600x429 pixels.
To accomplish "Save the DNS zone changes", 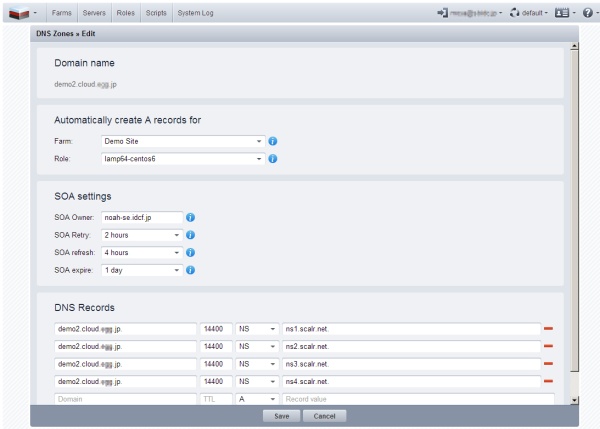I will 280,415.
